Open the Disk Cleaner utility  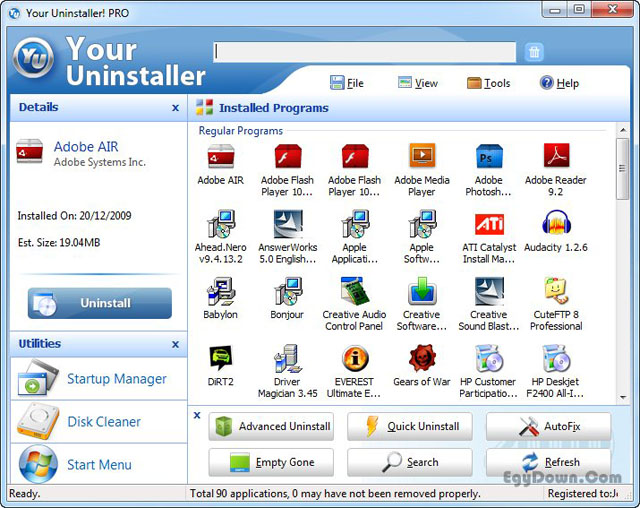click(x=99, y=421)
